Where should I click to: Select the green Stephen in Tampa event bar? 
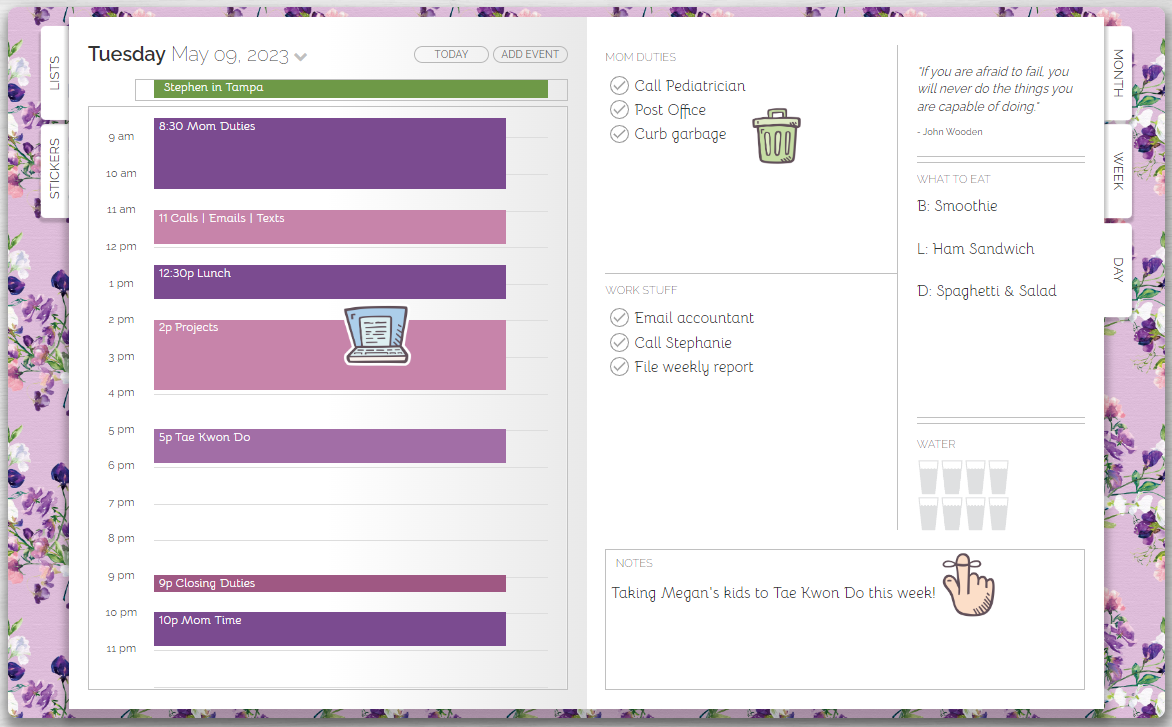(350, 89)
